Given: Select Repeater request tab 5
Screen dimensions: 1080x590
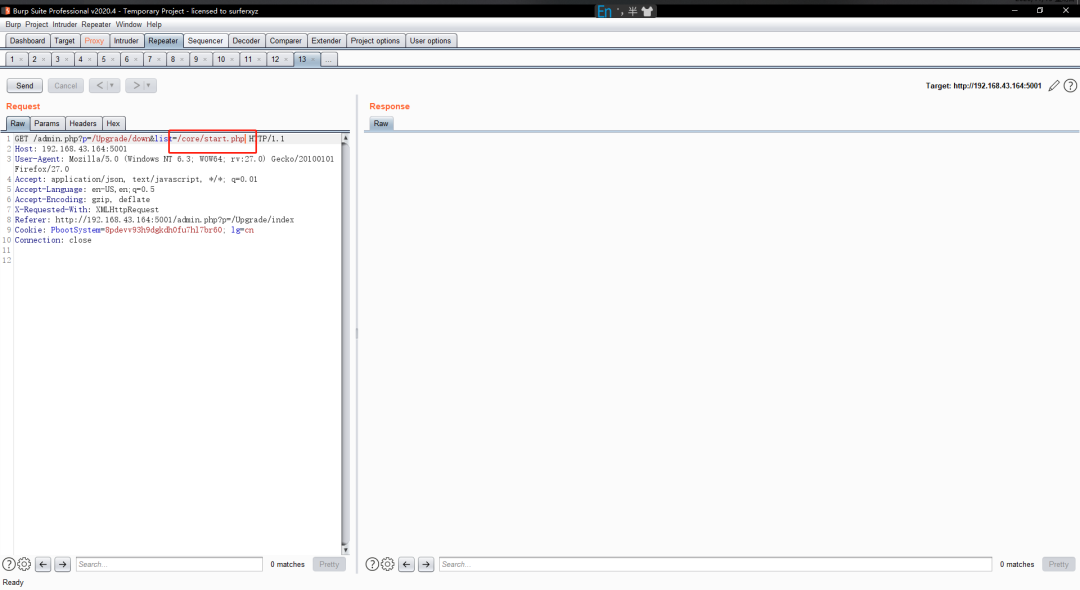Looking at the screenshot, I should 103,59.
